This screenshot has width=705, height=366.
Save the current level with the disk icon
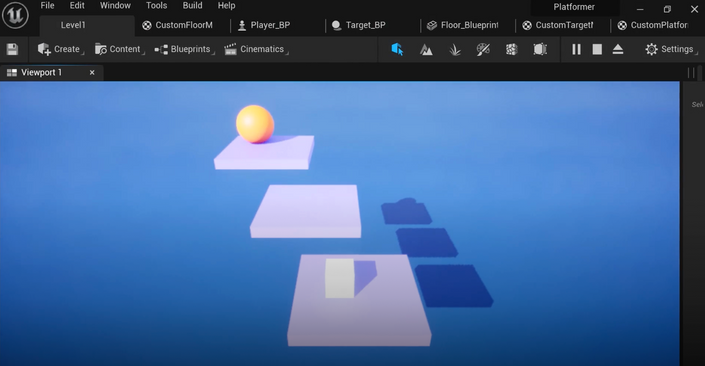(12, 49)
